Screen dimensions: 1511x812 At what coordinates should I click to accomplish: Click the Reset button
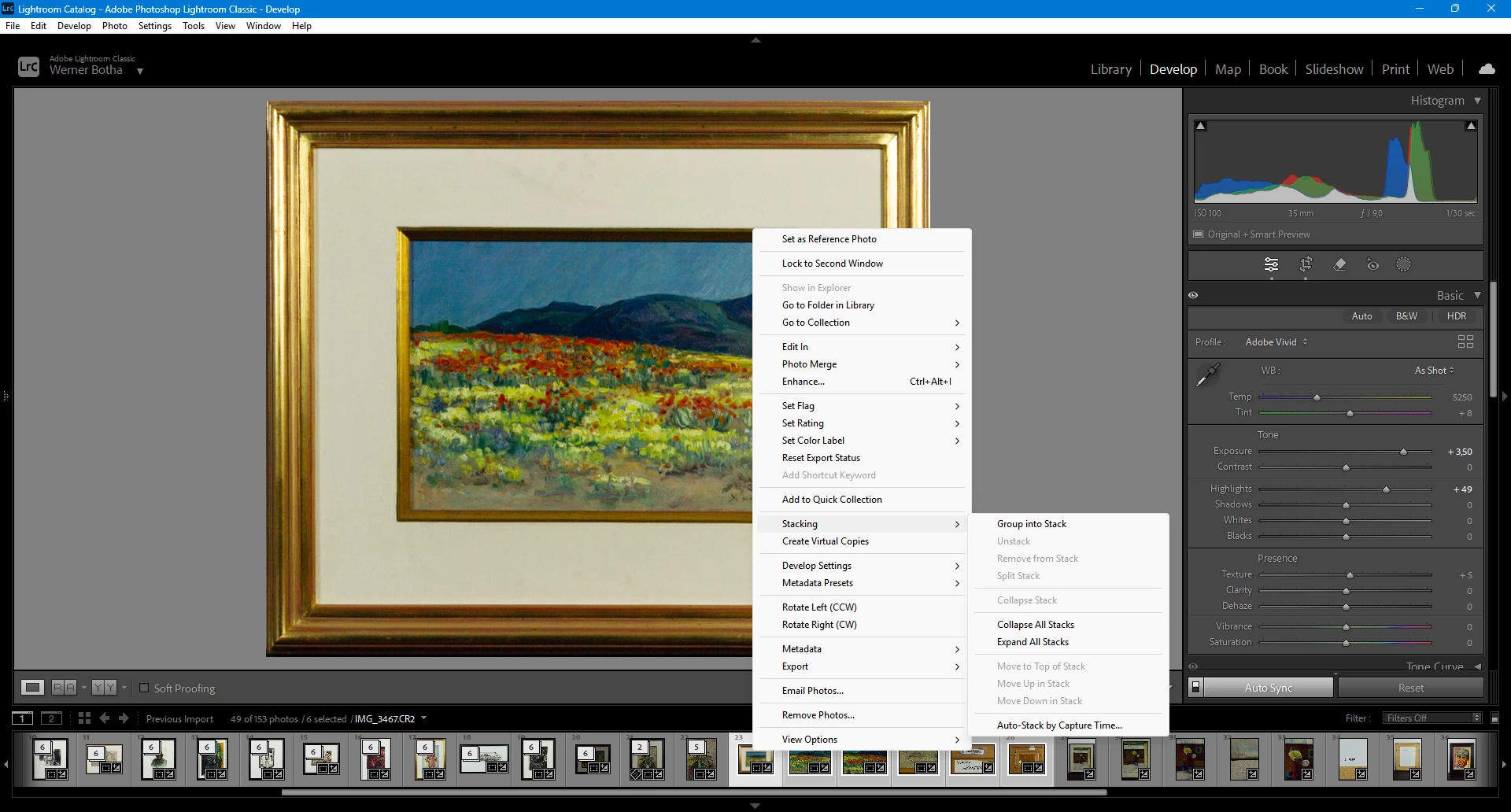(x=1410, y=688)
